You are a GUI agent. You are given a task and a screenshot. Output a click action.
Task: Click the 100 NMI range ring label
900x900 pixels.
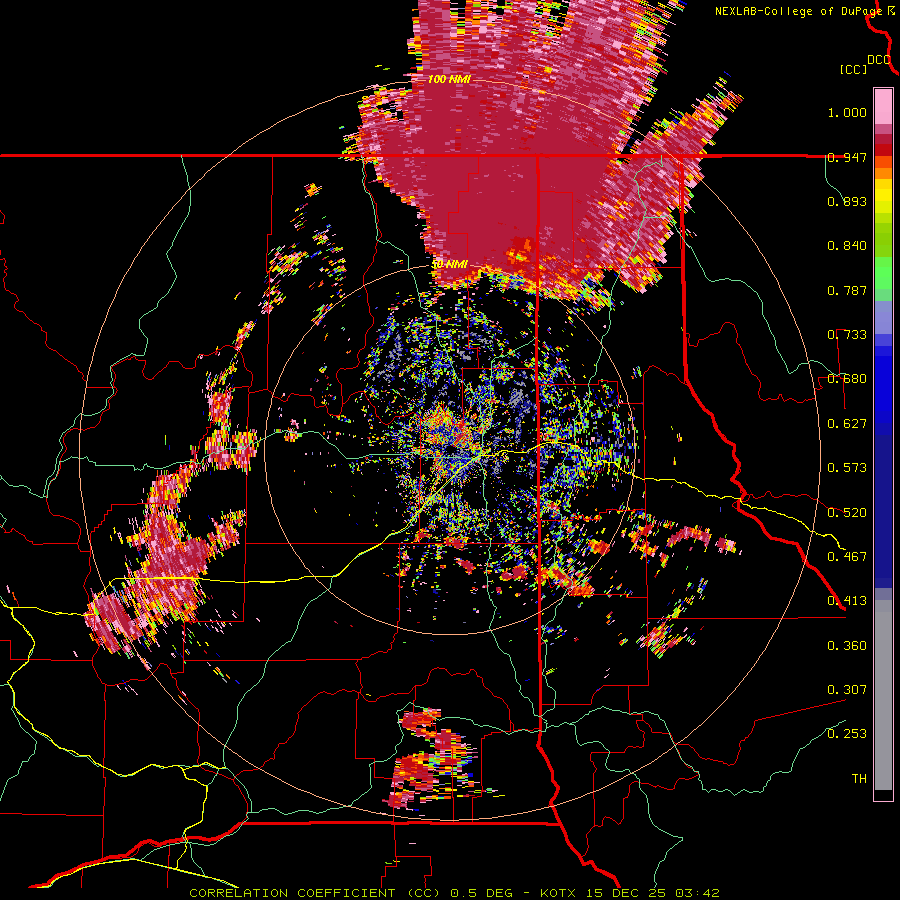(449, 79)
